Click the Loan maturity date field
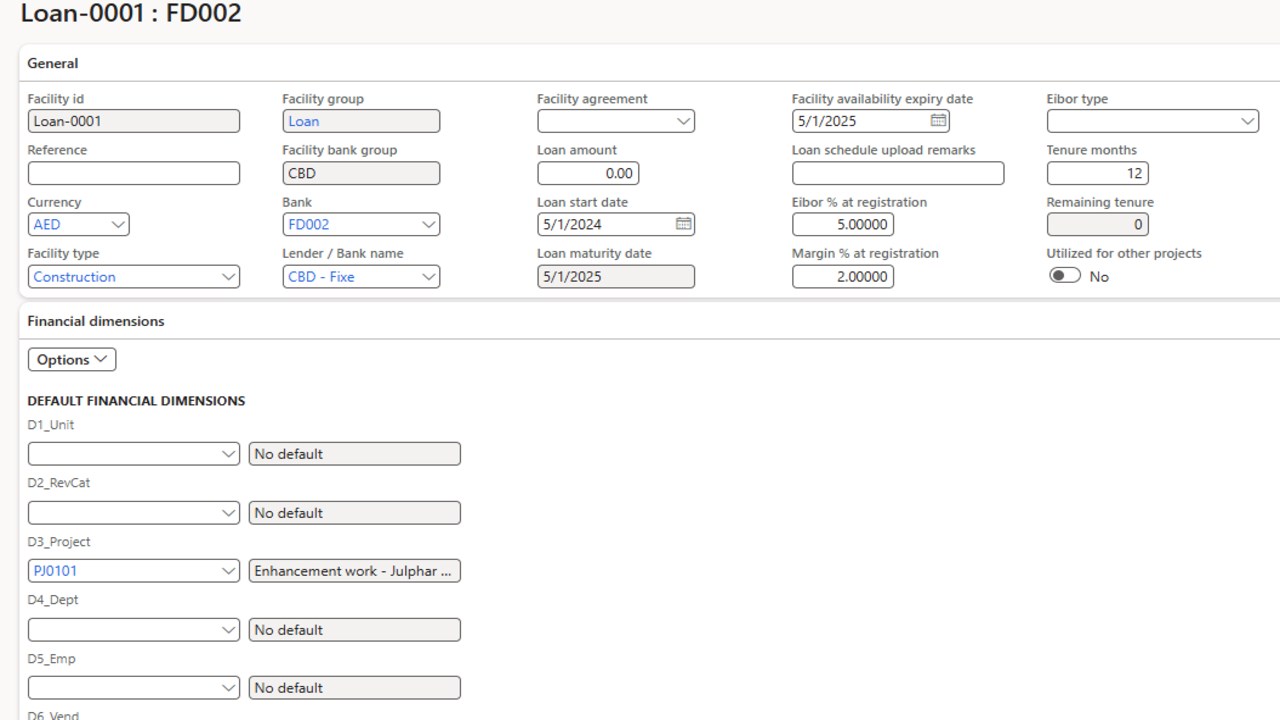This screenshot has width=1280, height=720. click(616, 276)
